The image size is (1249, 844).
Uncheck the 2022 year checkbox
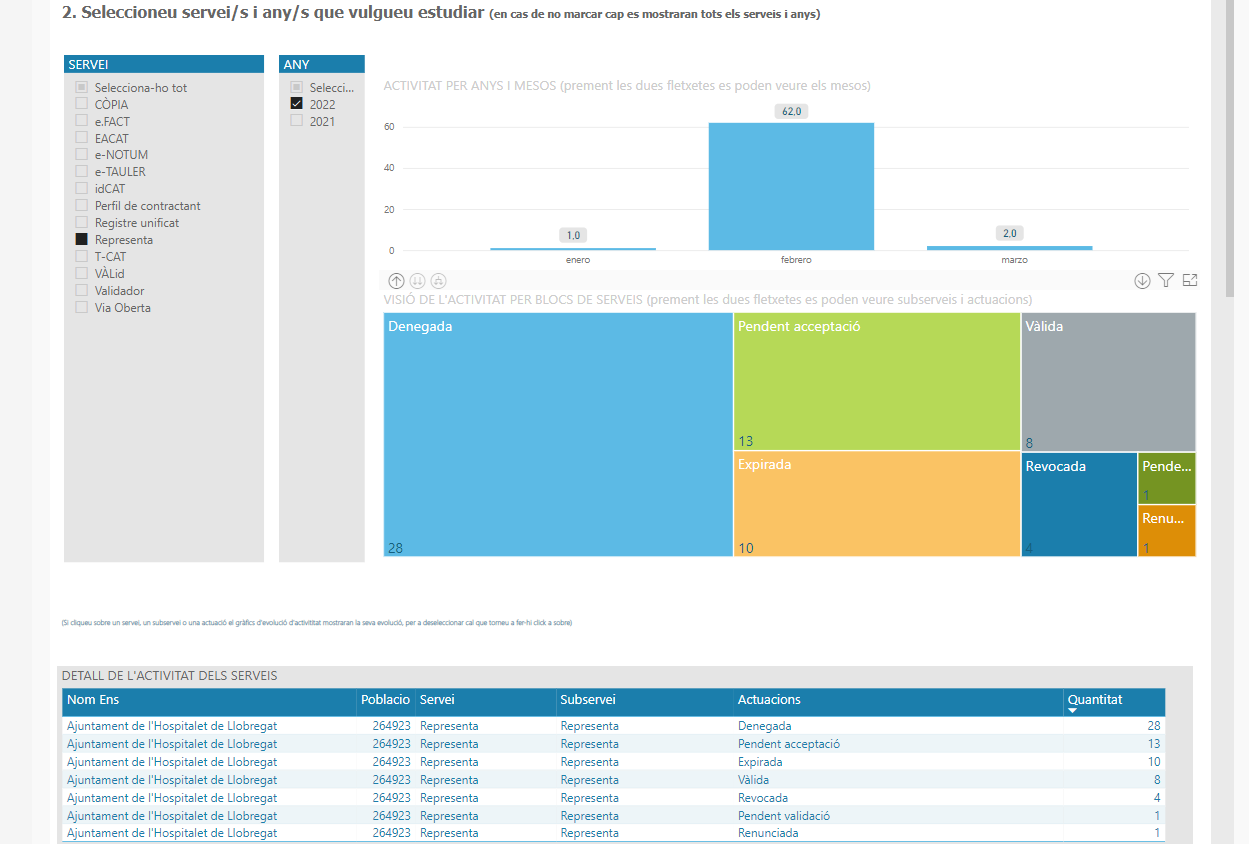coord(296,104)
